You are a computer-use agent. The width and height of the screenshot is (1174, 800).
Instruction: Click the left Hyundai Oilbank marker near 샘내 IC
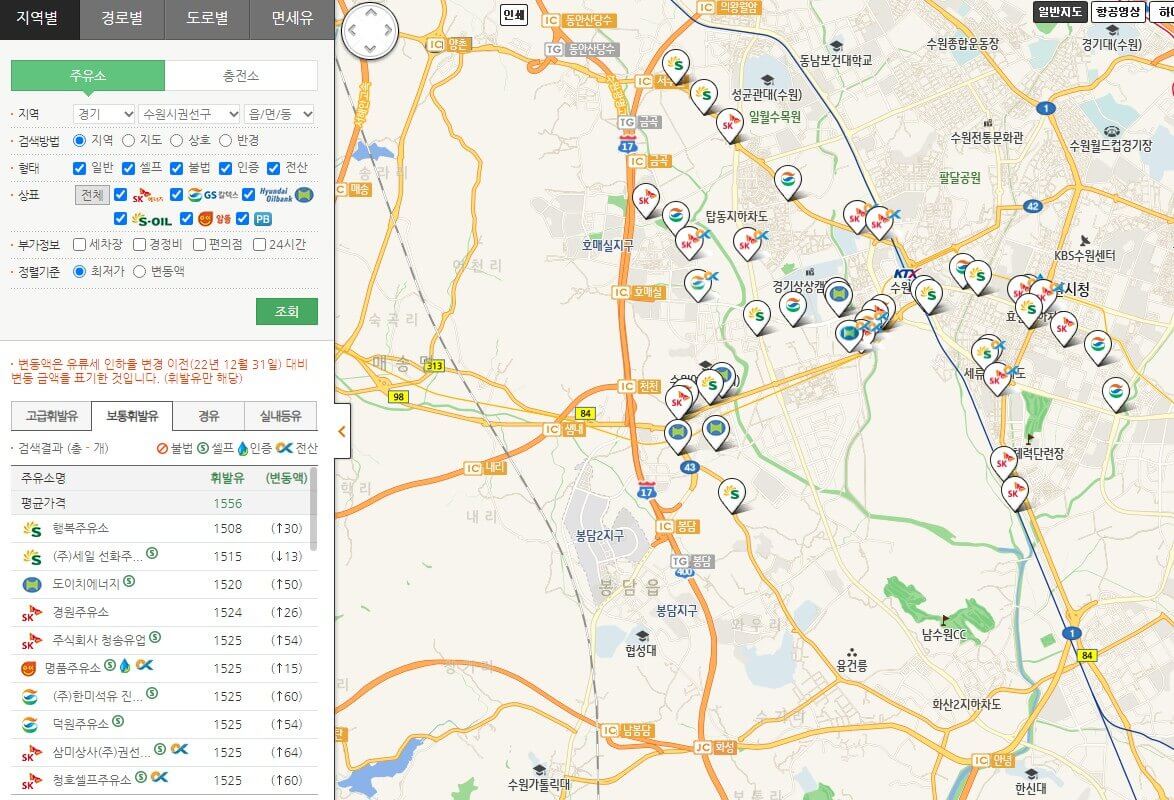pos(678,435)
